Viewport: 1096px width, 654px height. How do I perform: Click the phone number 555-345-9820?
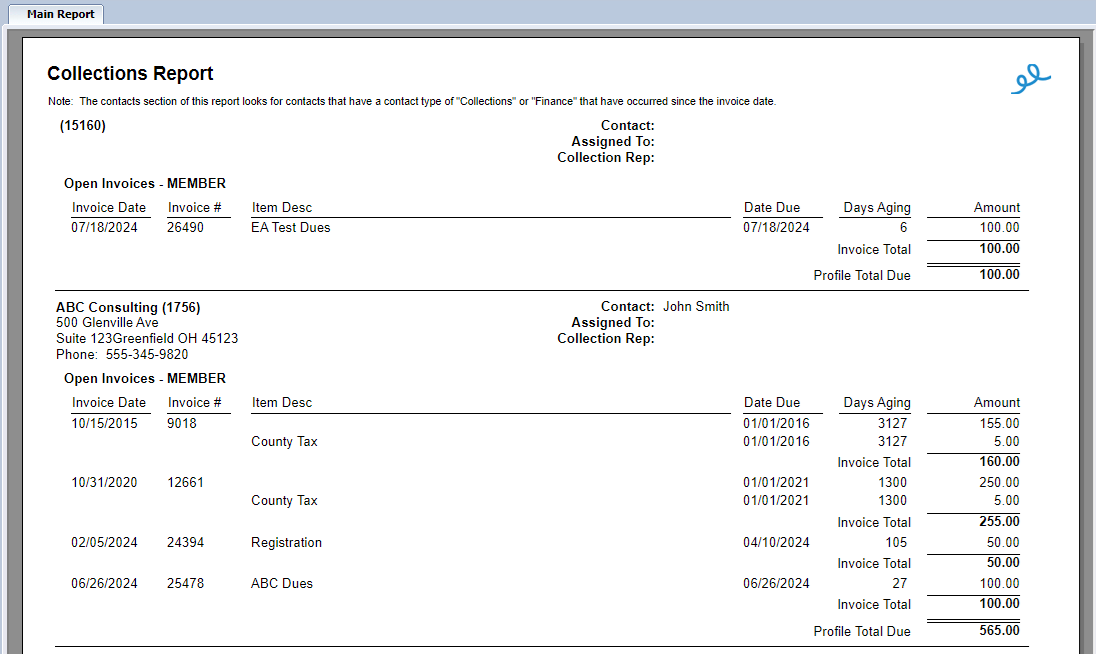(146, 355)
